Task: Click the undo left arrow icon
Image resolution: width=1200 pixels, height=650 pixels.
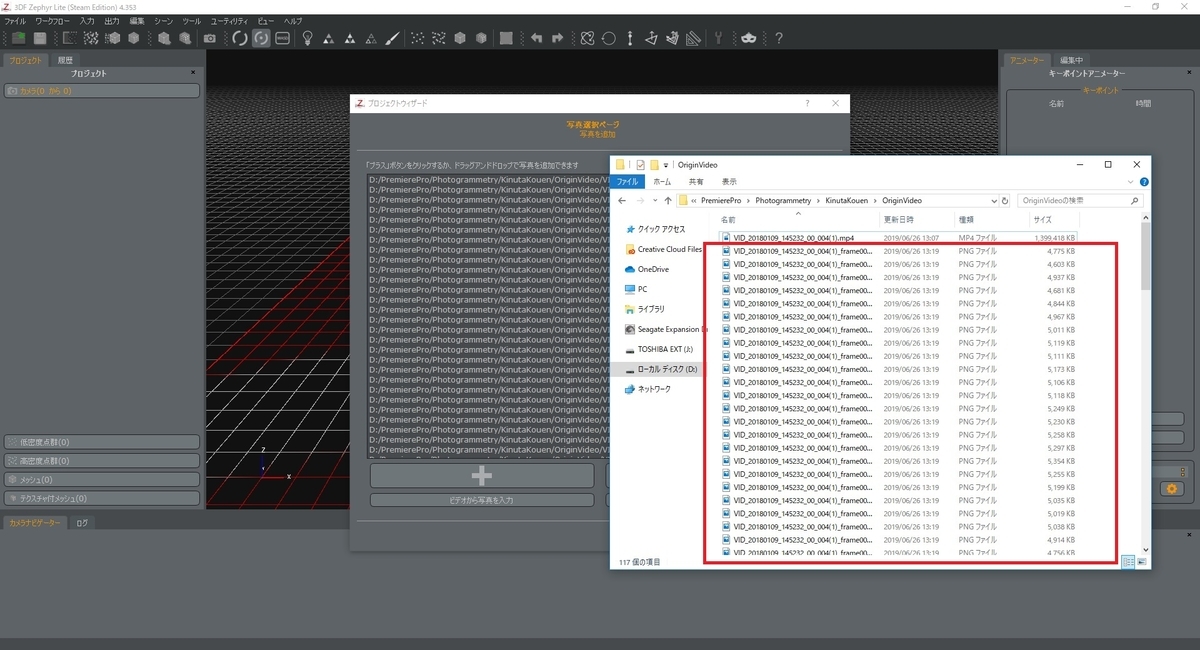Action: coord(536,38)
